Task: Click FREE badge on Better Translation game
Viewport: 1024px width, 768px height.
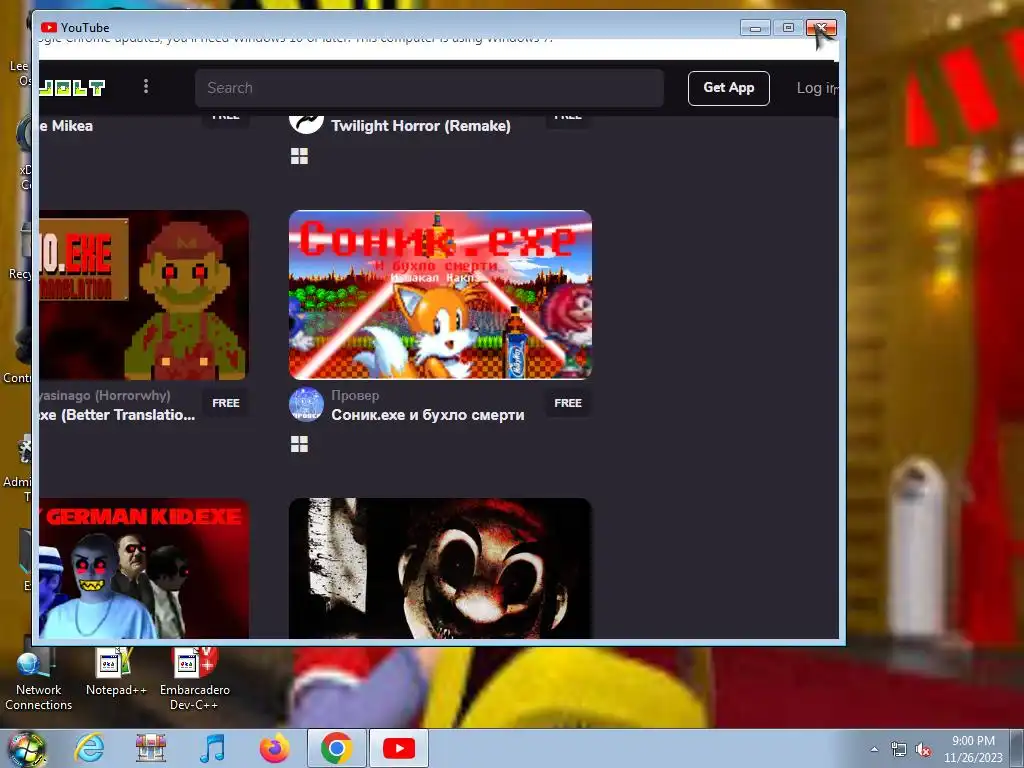Action: 225,403
